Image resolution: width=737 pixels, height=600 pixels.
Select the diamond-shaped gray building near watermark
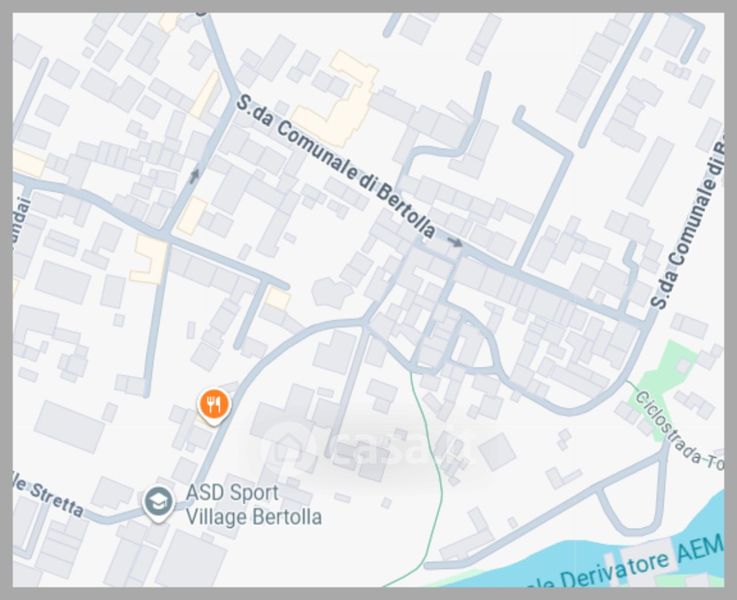point(498,452)
